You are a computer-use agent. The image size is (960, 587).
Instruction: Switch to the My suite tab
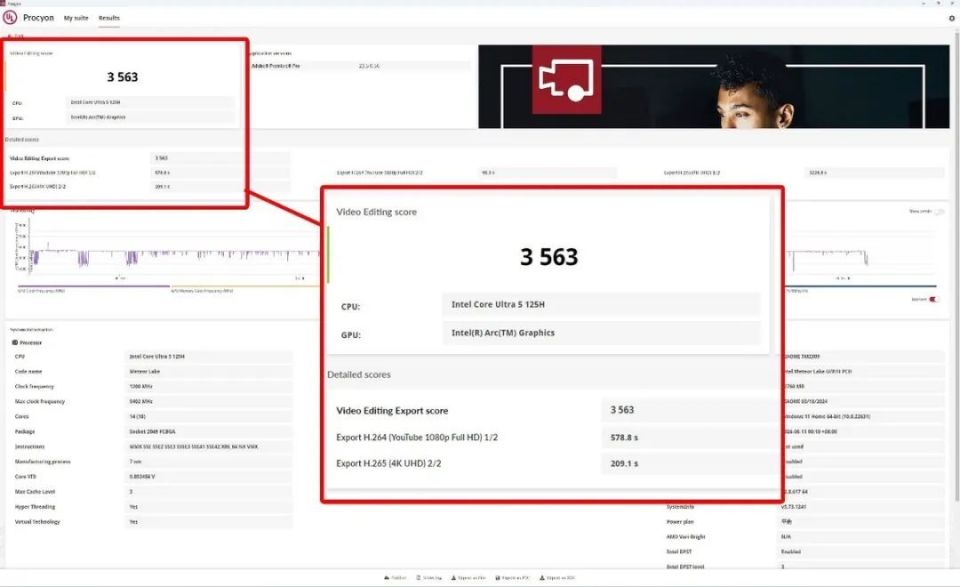[76, 18]
